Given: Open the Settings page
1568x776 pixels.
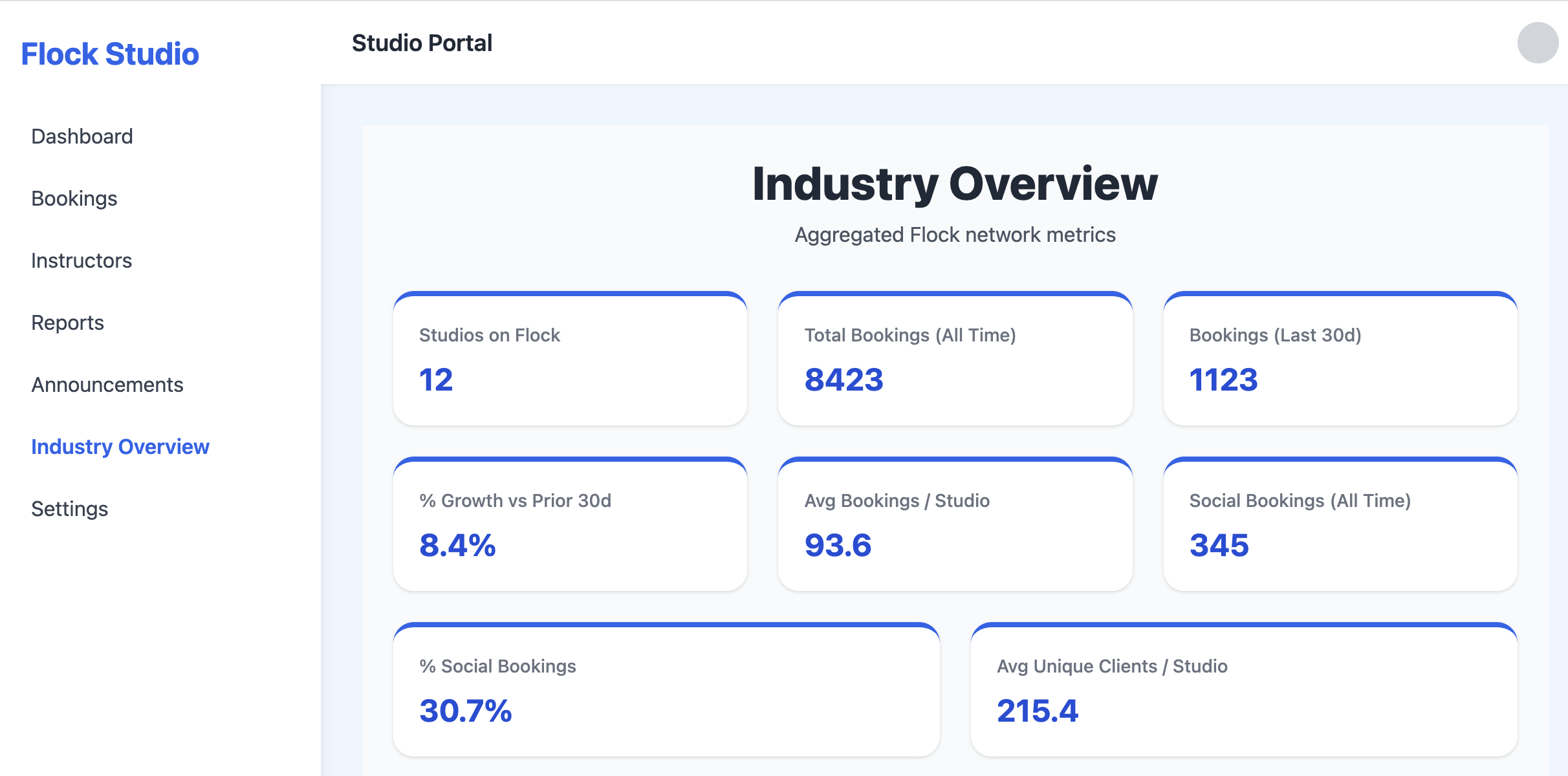Looking at the screenshot, I should (70, 509).
